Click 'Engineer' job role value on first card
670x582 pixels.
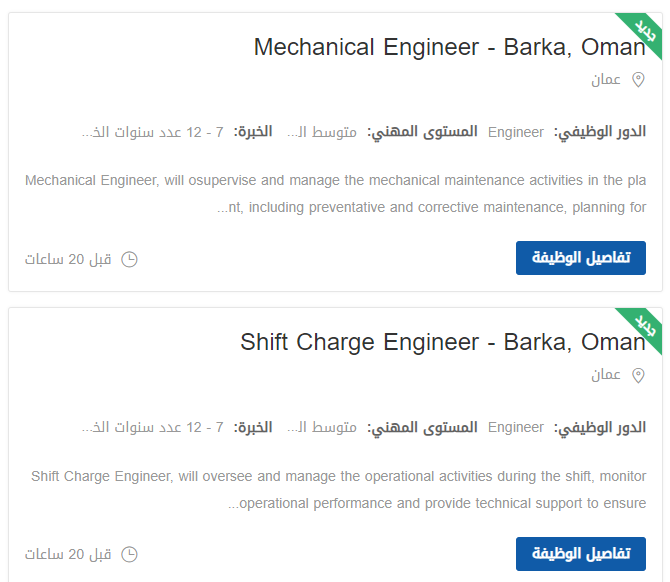516,132
